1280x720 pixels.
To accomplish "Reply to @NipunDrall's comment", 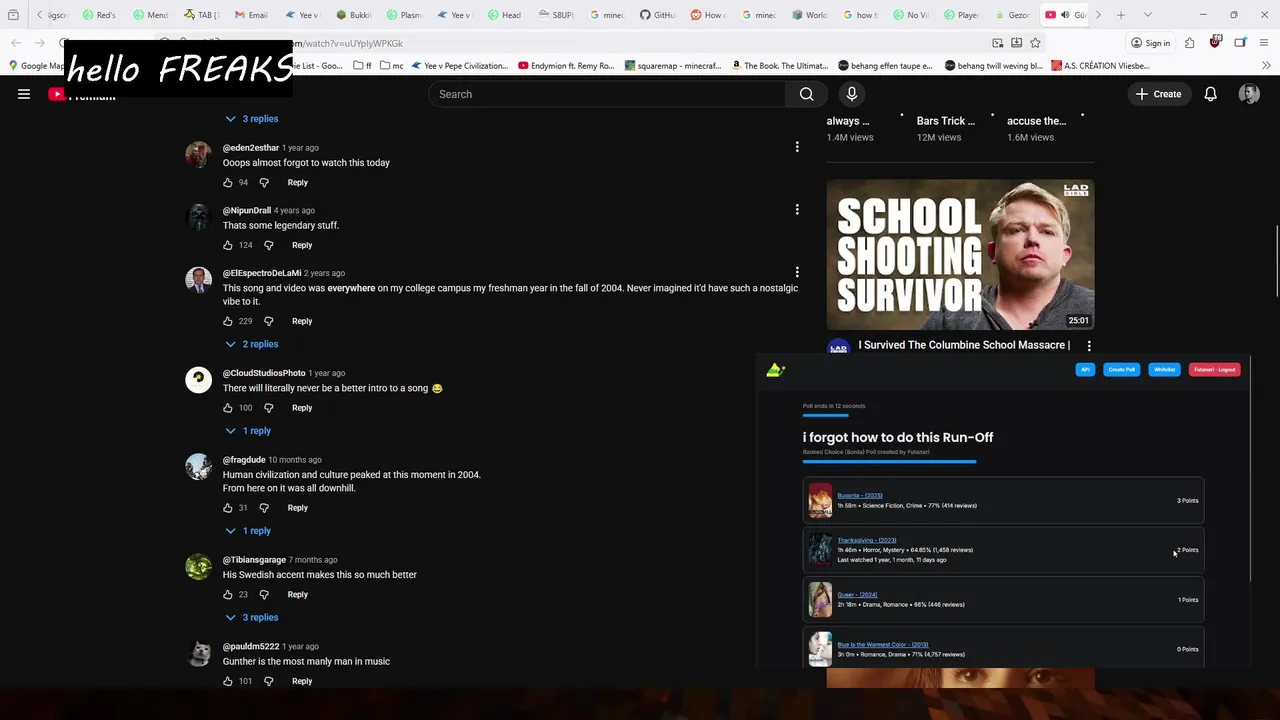I will 302,245.
